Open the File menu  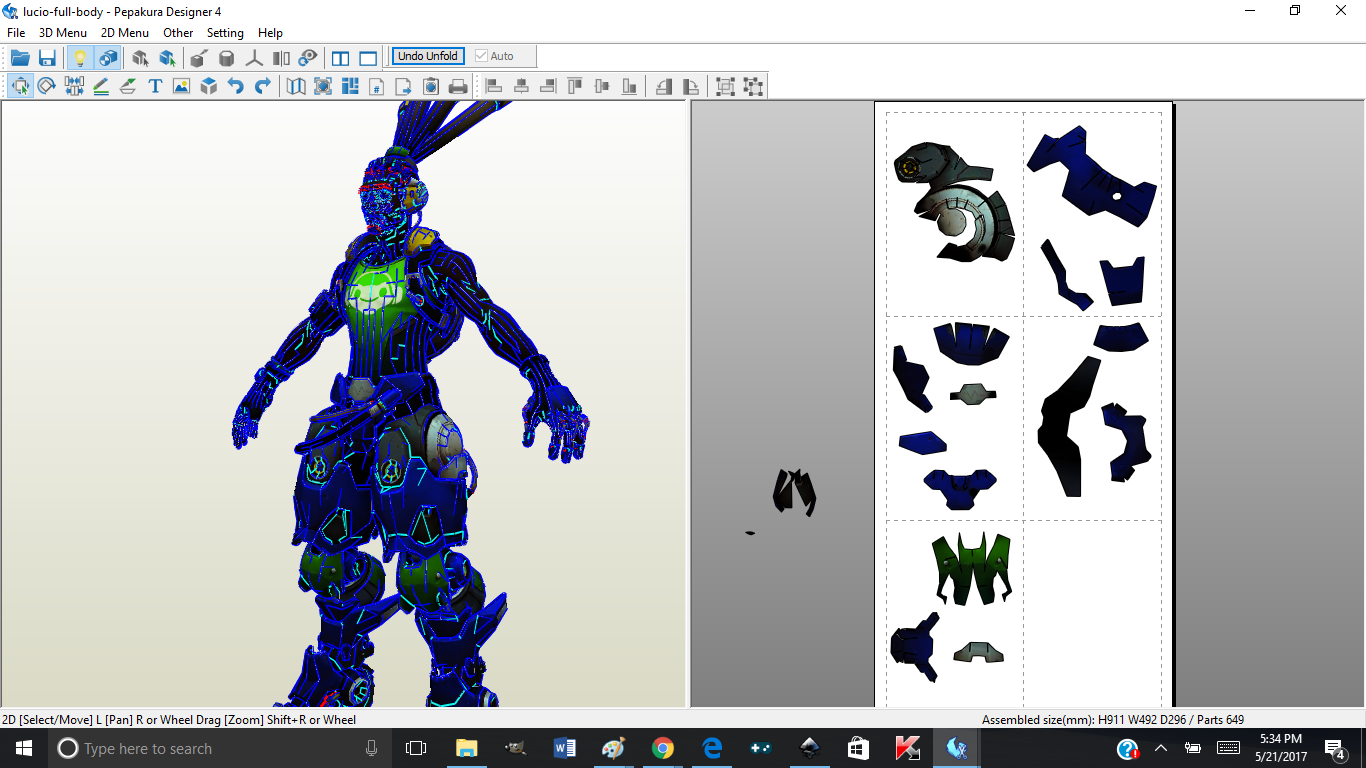[16, 33]
